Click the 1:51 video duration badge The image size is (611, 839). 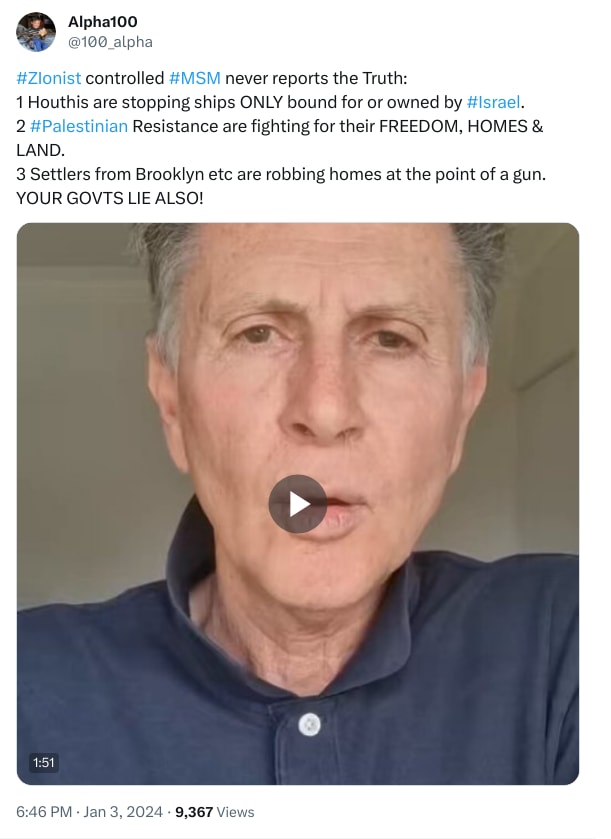click(44, 762)
